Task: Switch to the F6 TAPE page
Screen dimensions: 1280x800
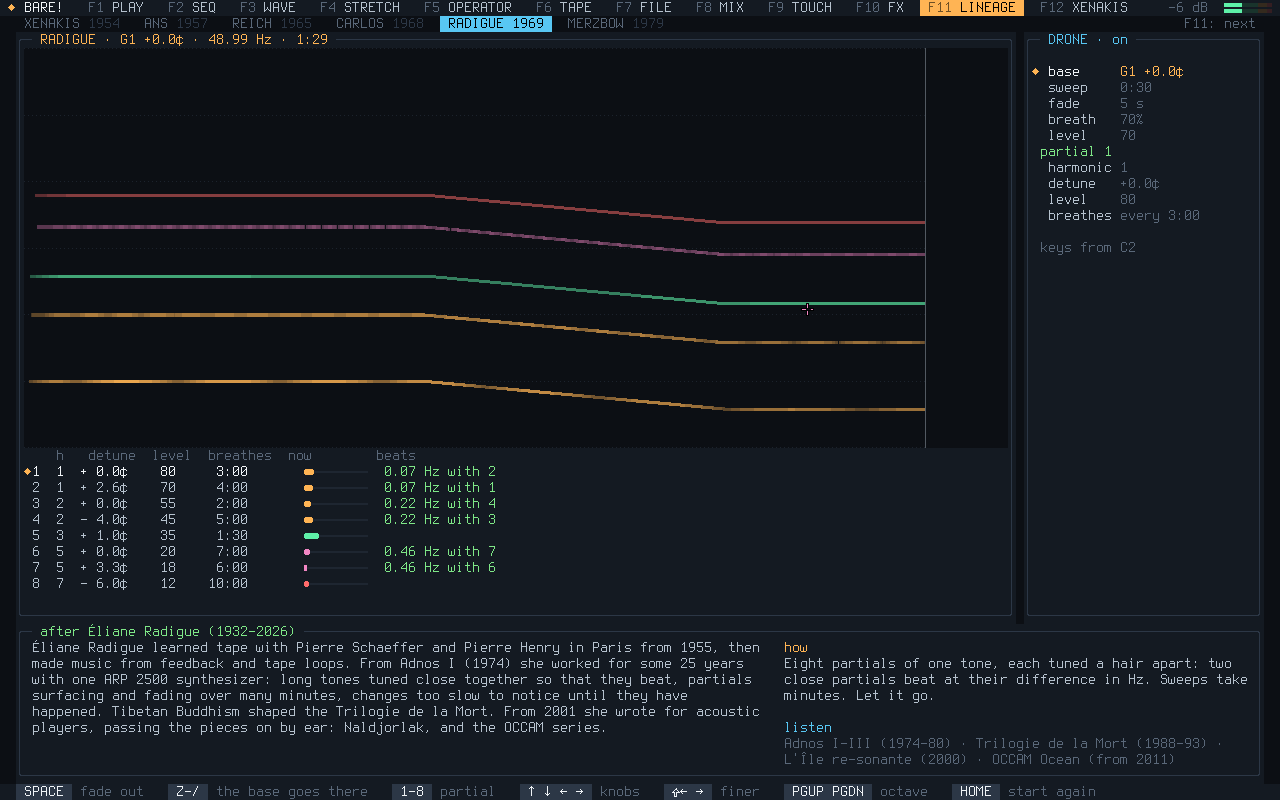Action: (564, 7)
